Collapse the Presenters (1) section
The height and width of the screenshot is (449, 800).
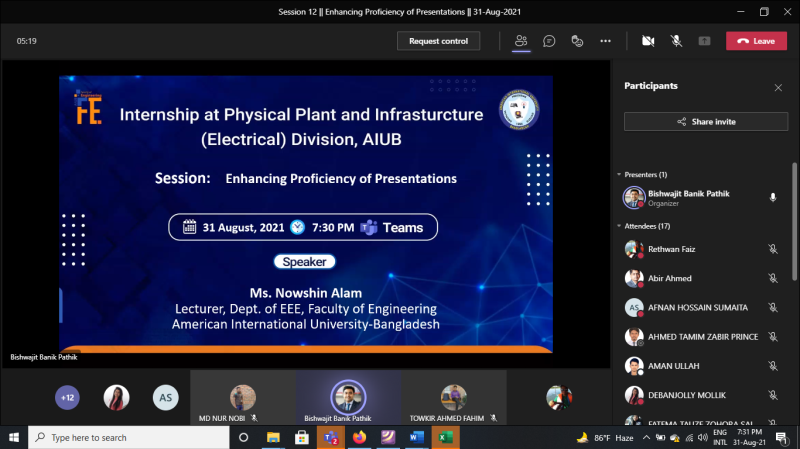(x=656, y=175)
